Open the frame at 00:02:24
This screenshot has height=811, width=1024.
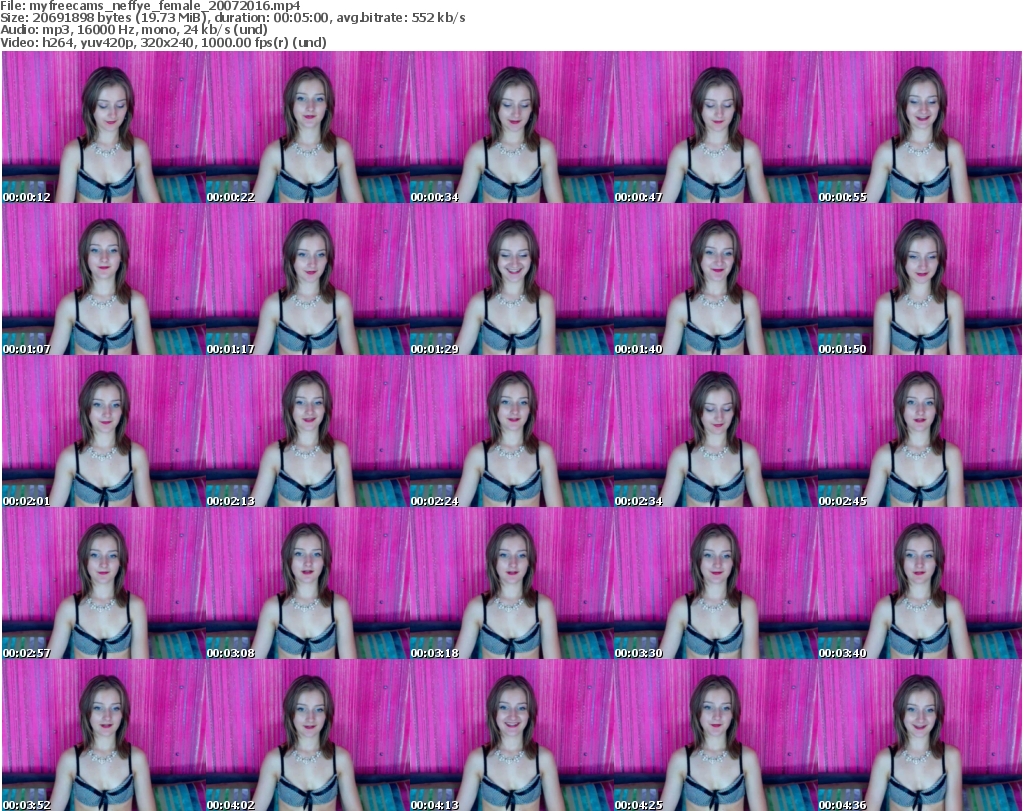pos(511,432)
